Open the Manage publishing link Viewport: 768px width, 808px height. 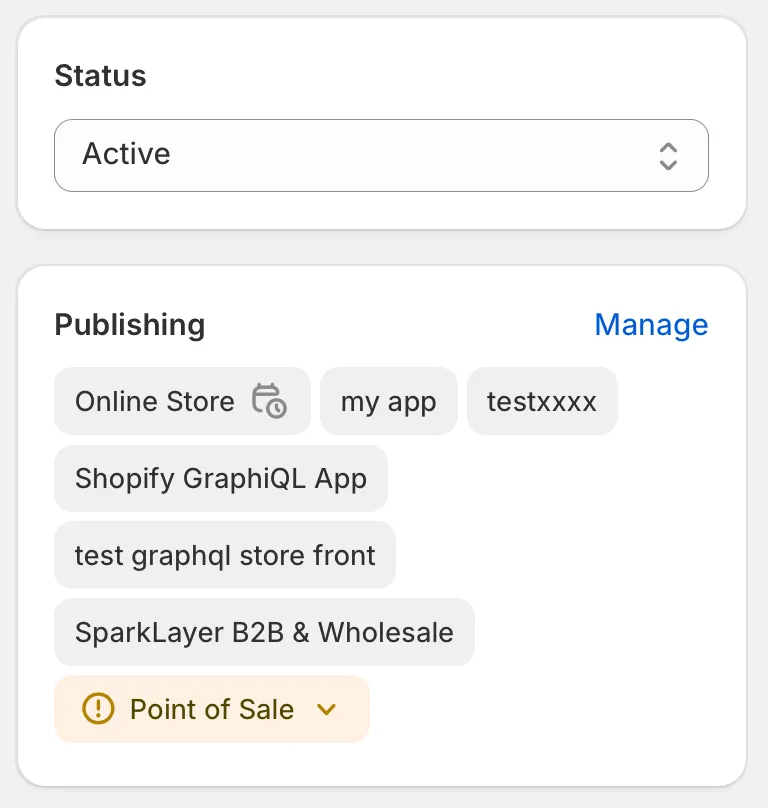coord(651,324)
